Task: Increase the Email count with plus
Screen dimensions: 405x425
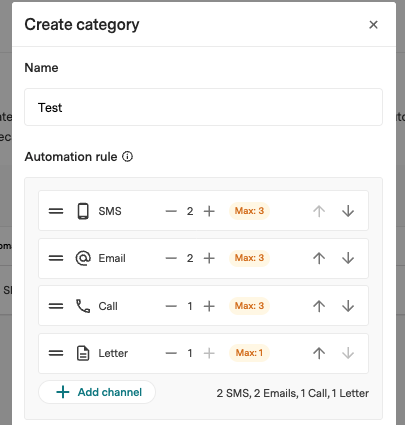Action: pos(209,258)
